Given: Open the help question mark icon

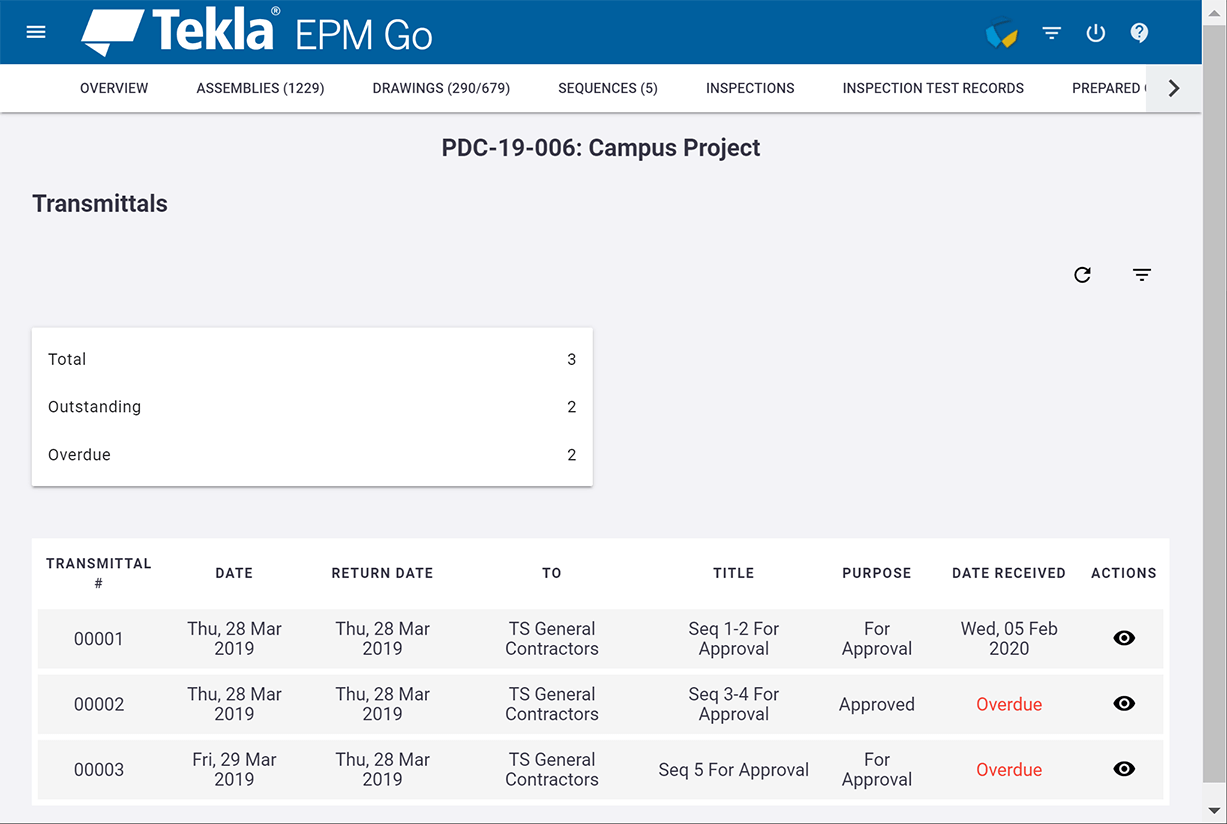Looking at the screenshot, I should 1139,33.
